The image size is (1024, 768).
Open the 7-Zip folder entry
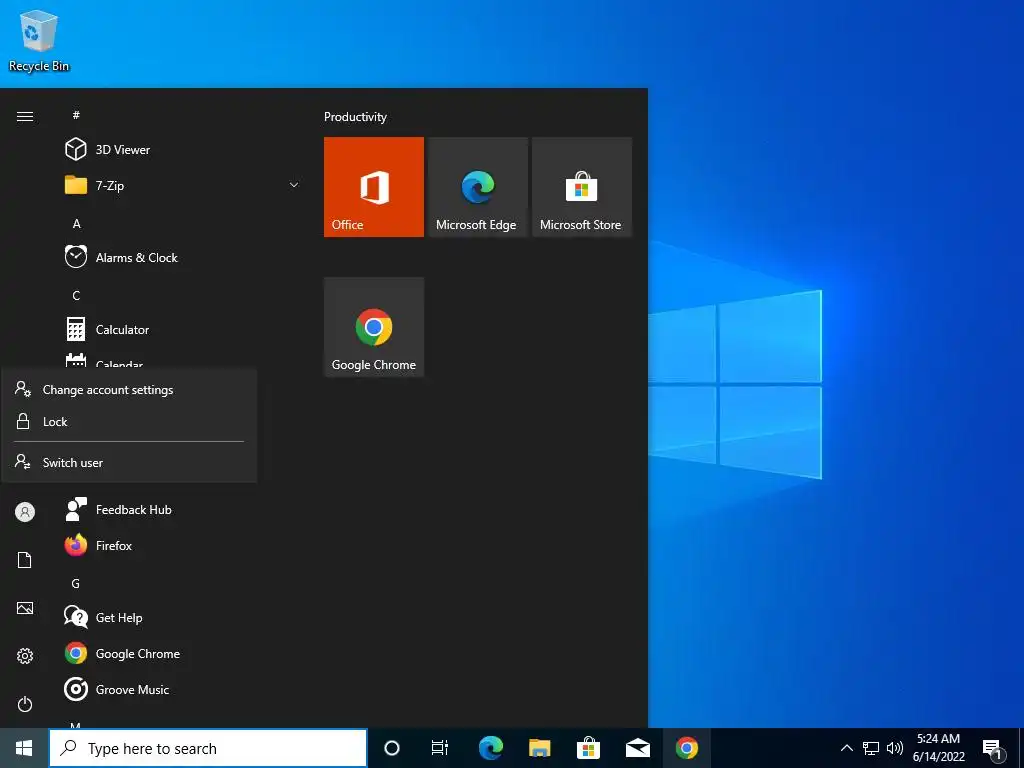[183, 185]
